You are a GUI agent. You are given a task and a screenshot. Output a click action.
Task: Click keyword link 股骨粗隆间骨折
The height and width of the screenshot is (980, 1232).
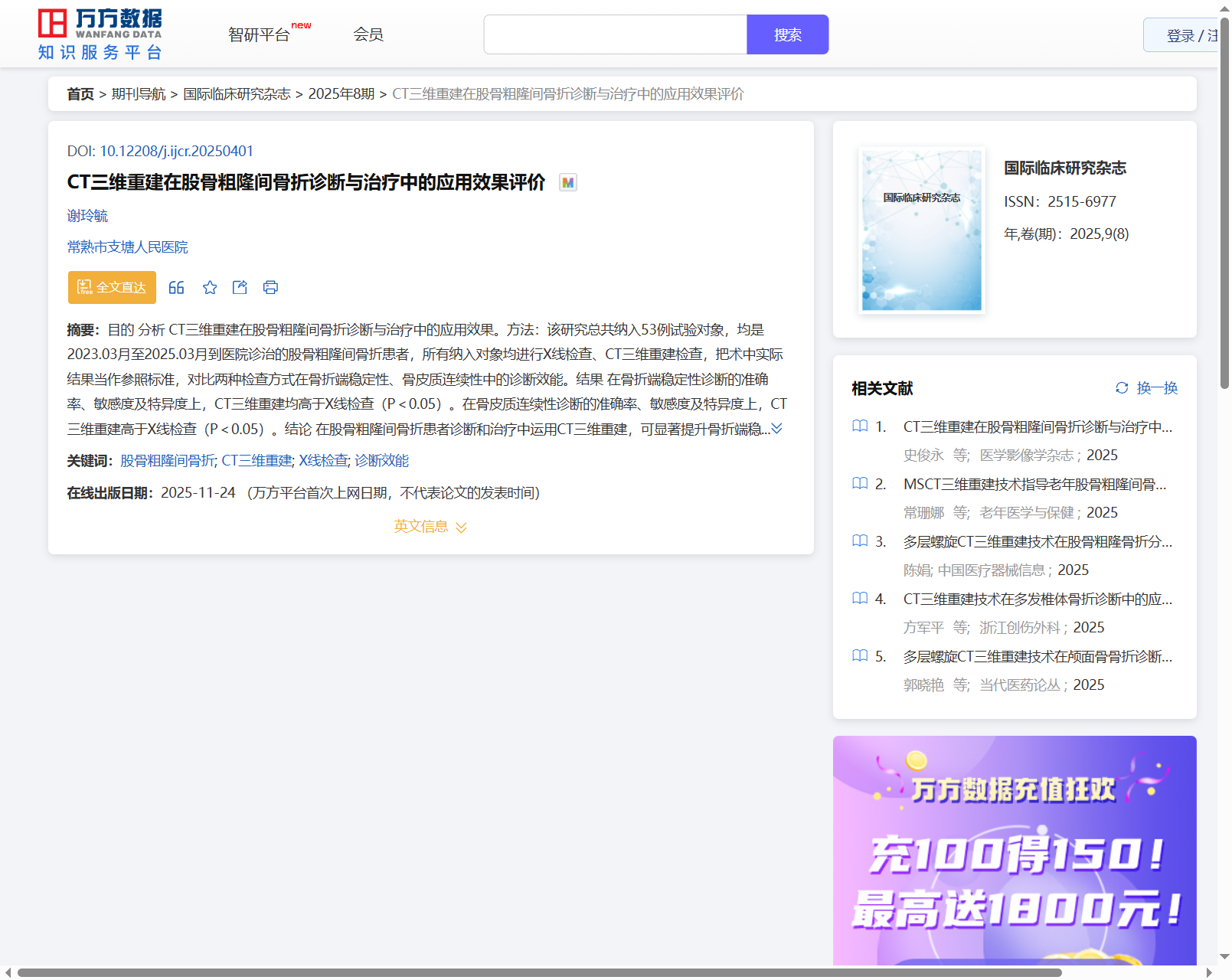168,461
